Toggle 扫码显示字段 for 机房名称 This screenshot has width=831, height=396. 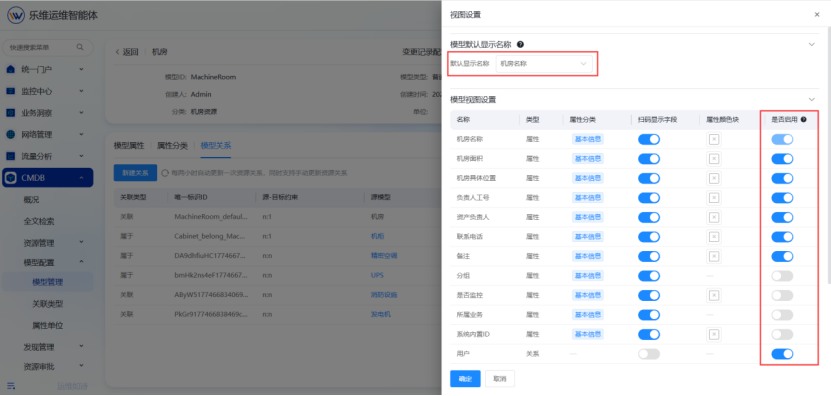[x=649, y=139]
